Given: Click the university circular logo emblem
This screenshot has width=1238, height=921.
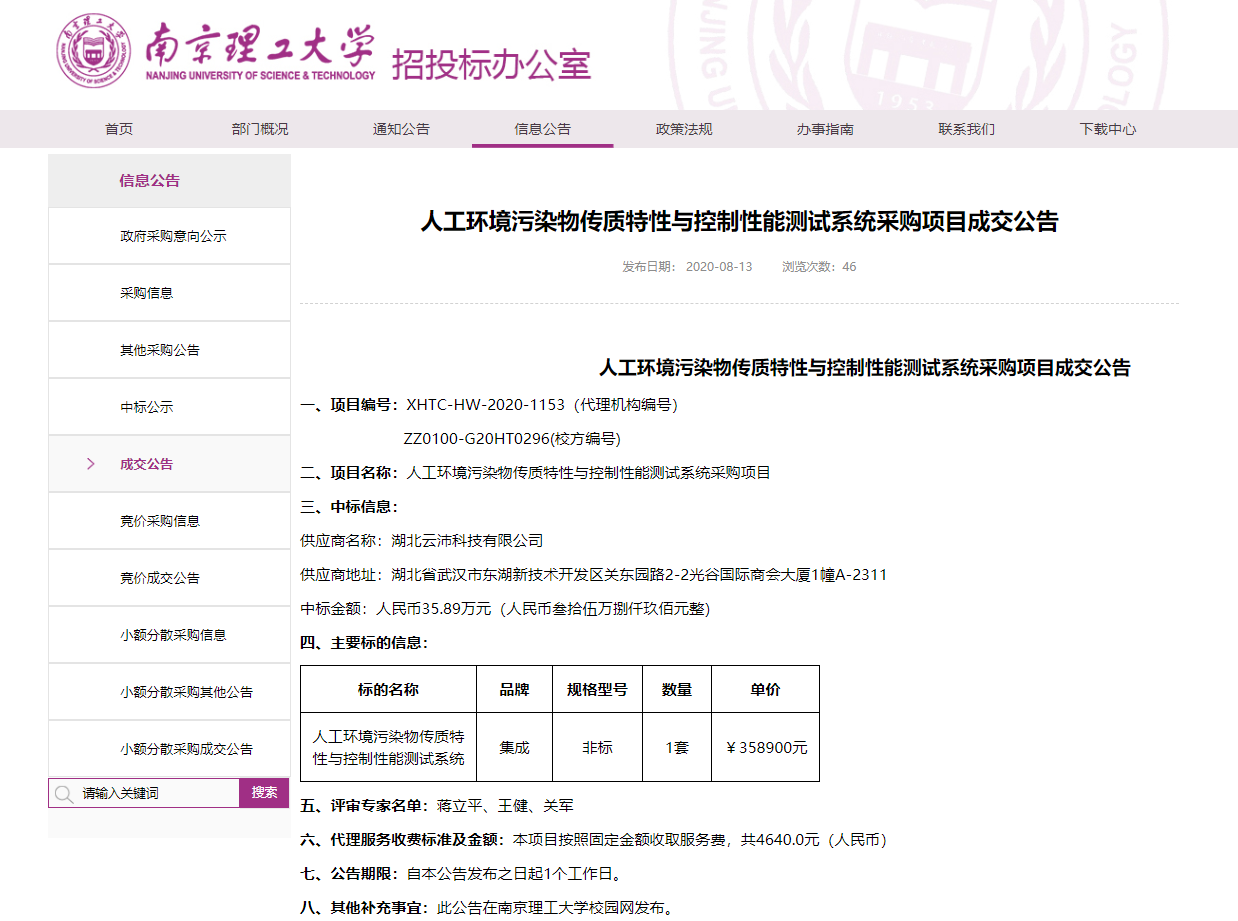Looking at the screenshot, I should click(93, 52).
